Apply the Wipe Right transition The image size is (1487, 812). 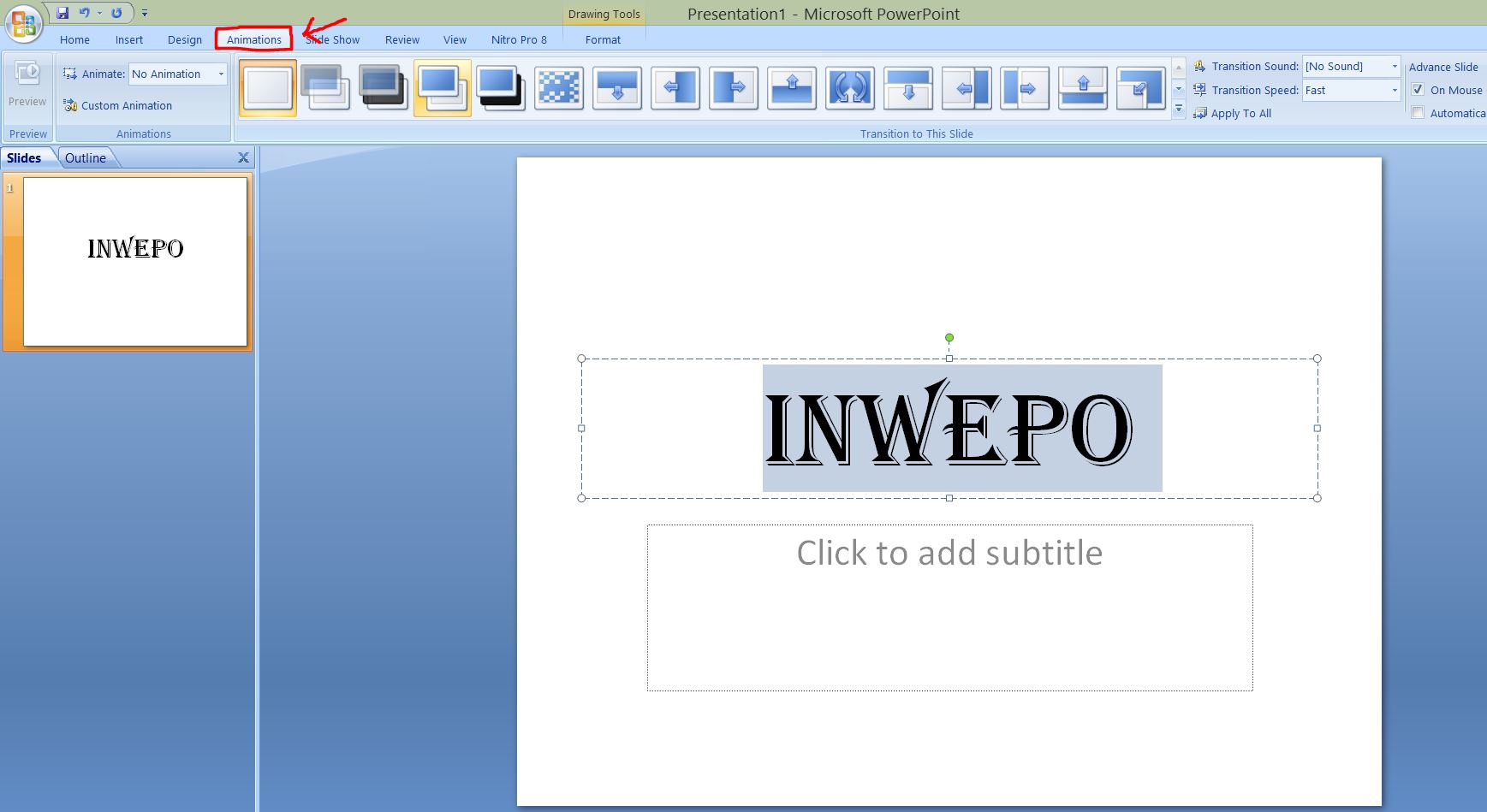pos(734,87)
